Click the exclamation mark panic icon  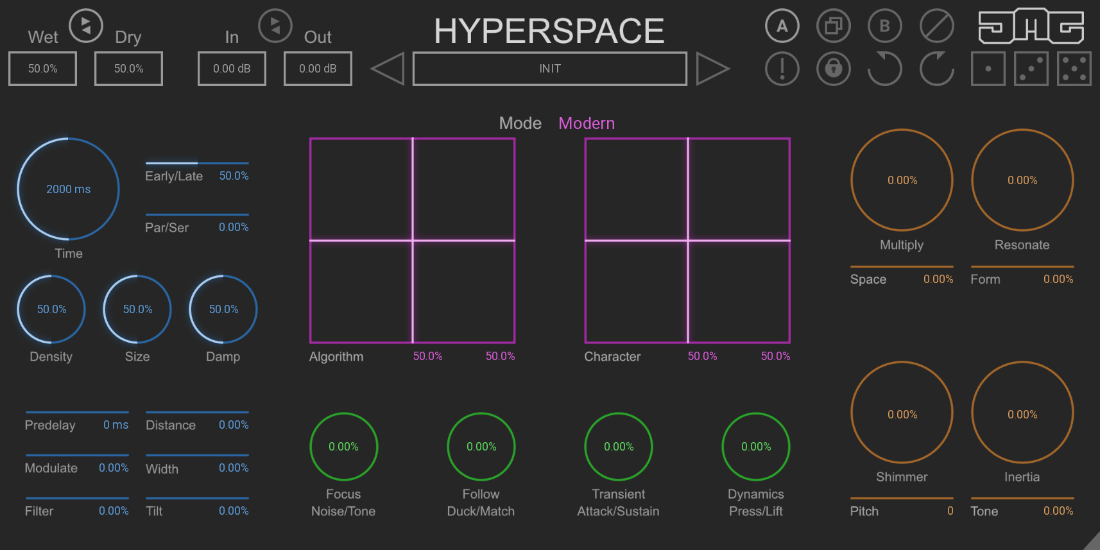(x=782, y=69)
